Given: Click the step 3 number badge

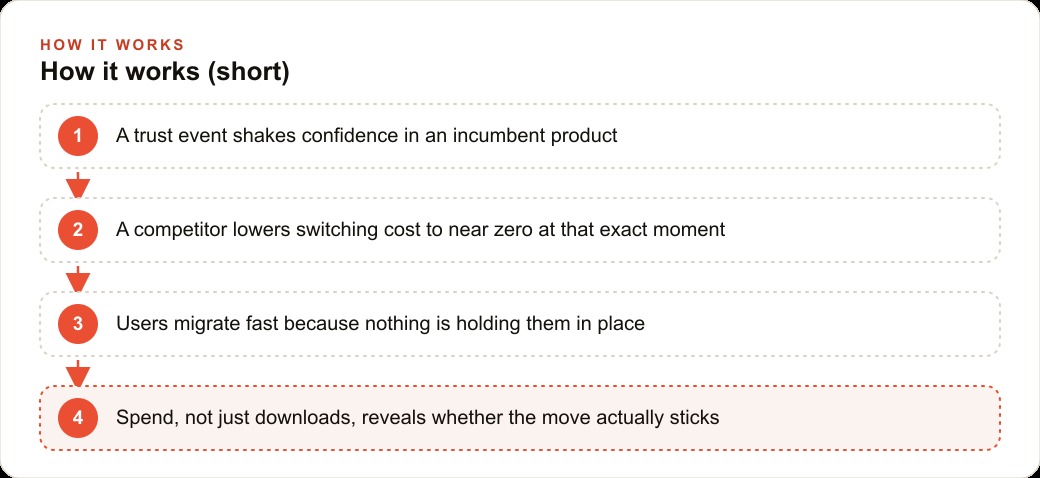Looking at the screenshot, I should coord(78,324).
